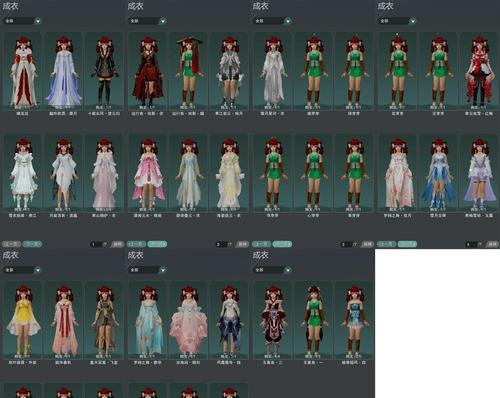Choose the voluminous pink ball gown outfit
Screen dimensions: 500x398
(188, 320)
